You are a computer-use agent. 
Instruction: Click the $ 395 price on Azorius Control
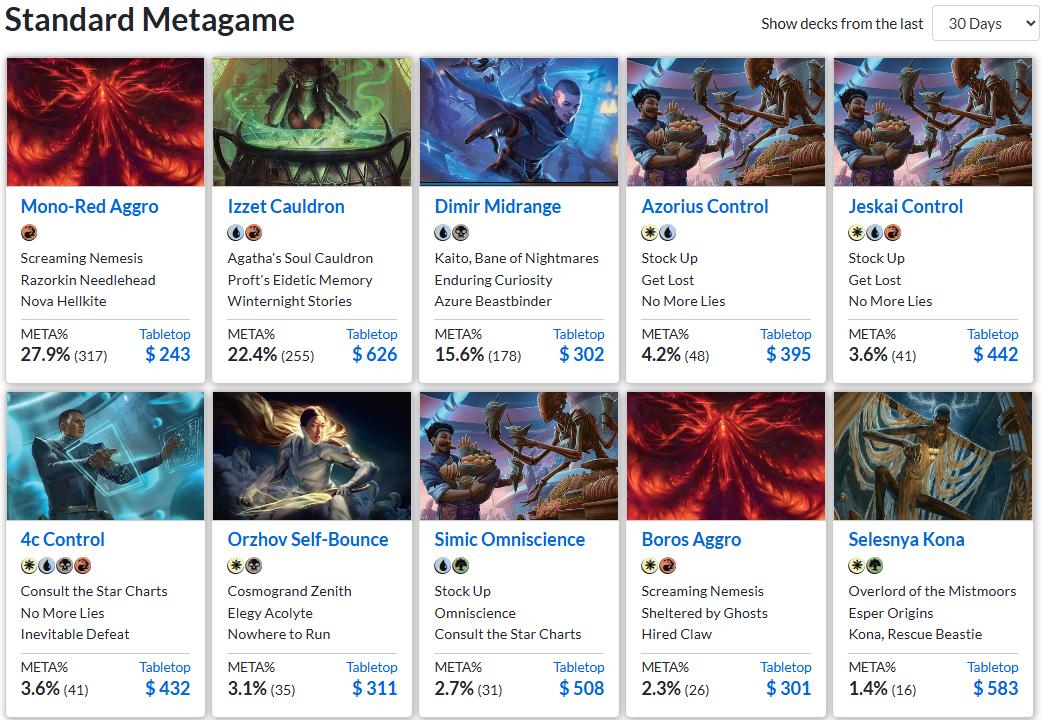click(x=788, y=354)
